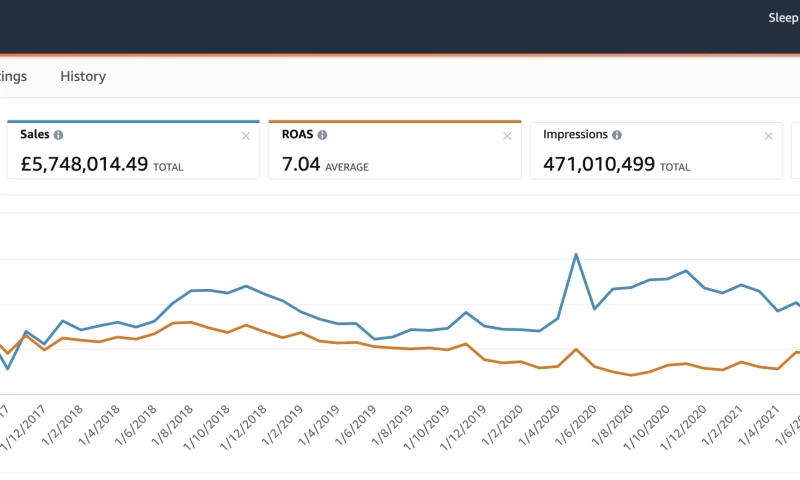Click the orange ROAS line above 1/8/2018
This screenshot has height=480, width=800.
[191, 322]
